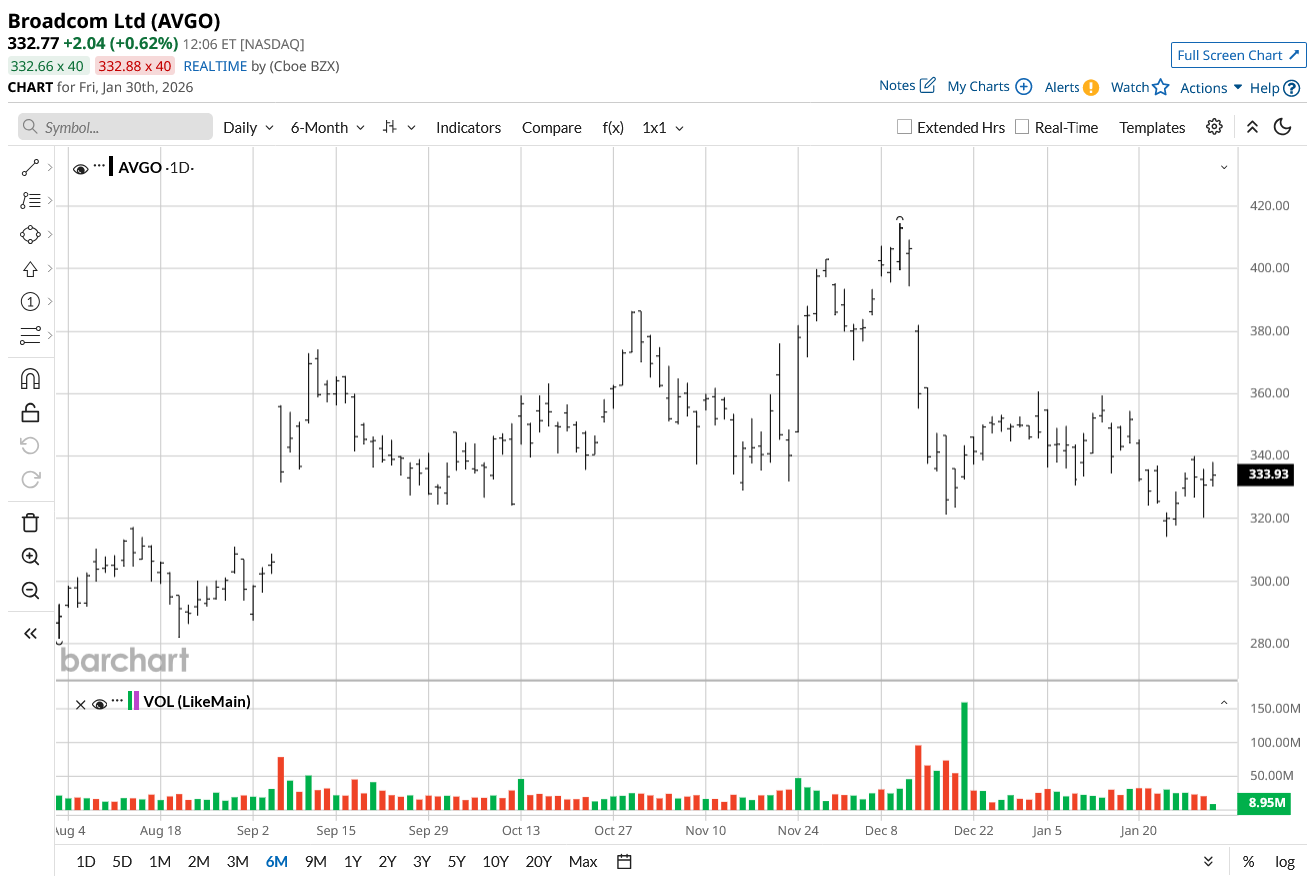Expand the Actions dropdown menu
Viewport: 1308px width, 876px height.
tap(1211, 88)
